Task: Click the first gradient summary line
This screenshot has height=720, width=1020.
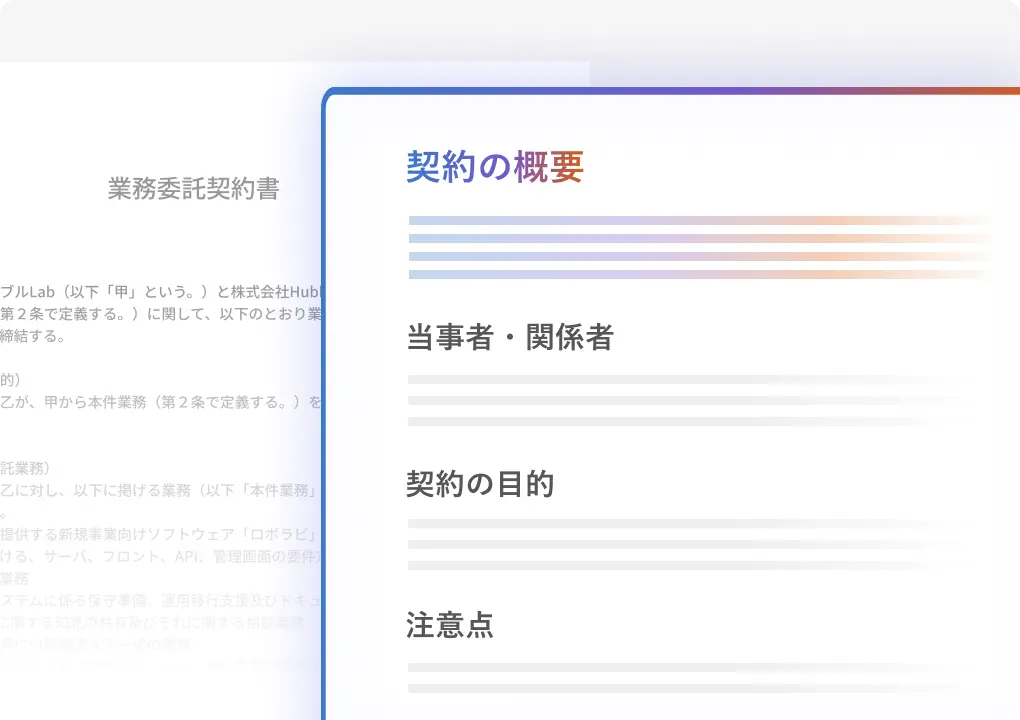Action: coord(700,221)
